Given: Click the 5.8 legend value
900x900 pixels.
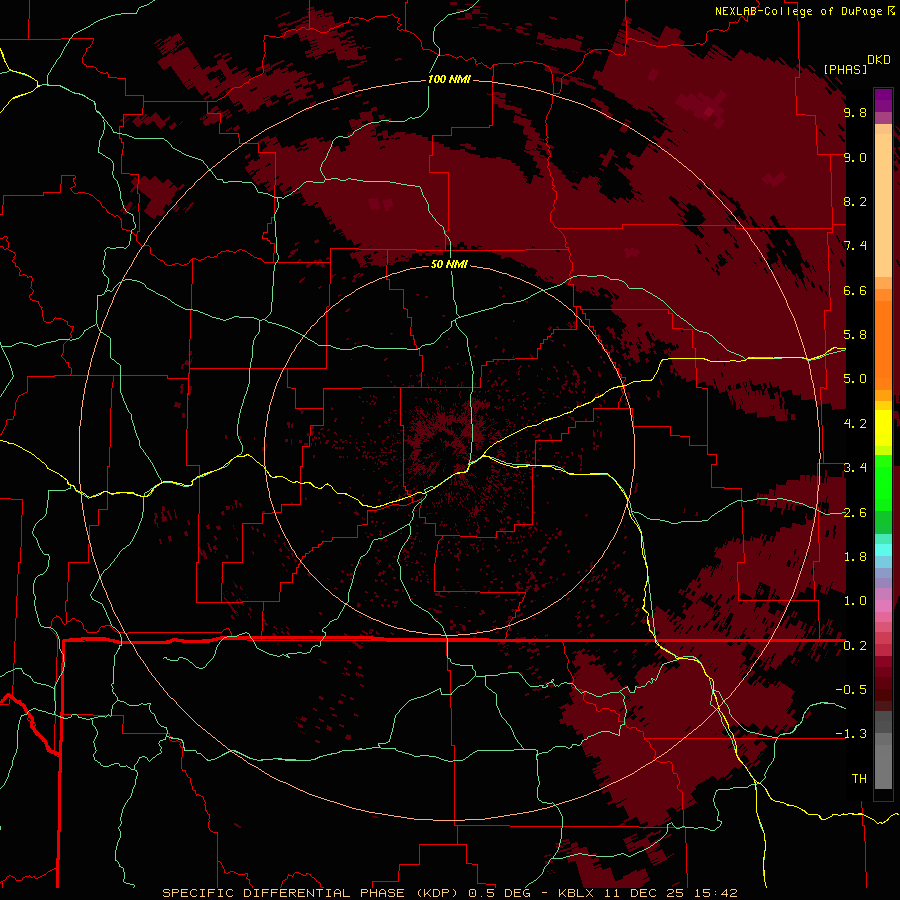Looking at the screenshot, I should pos(855,335).
